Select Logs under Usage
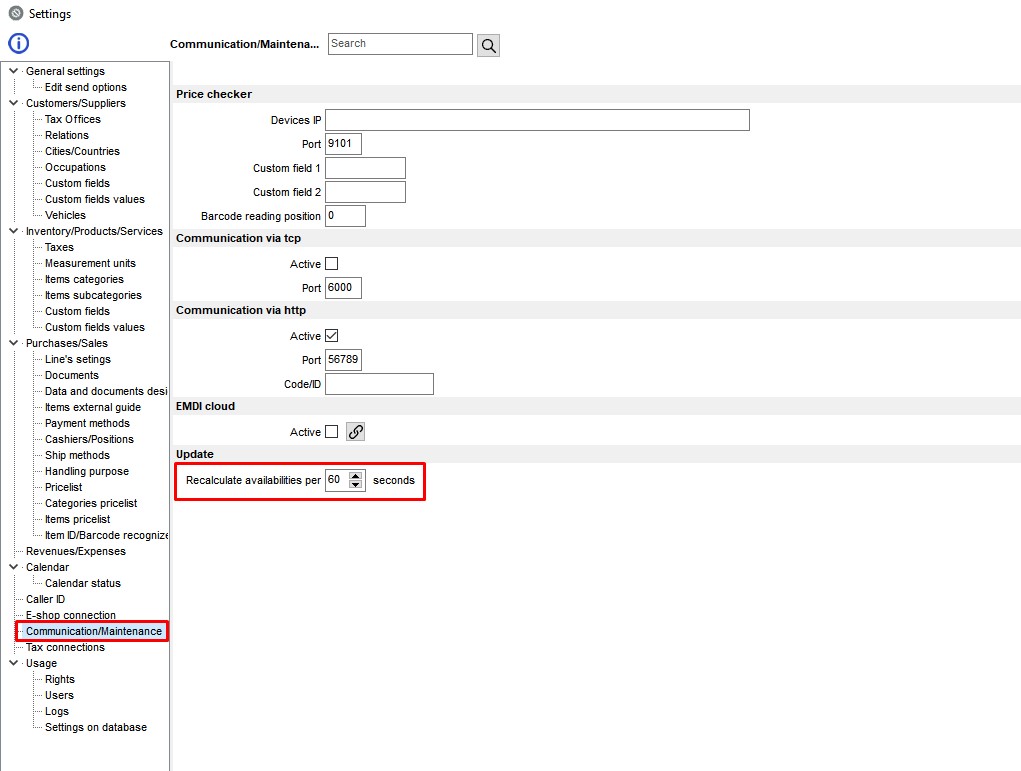Viewport: 1021px width, 771px height. tap(55, 711)
